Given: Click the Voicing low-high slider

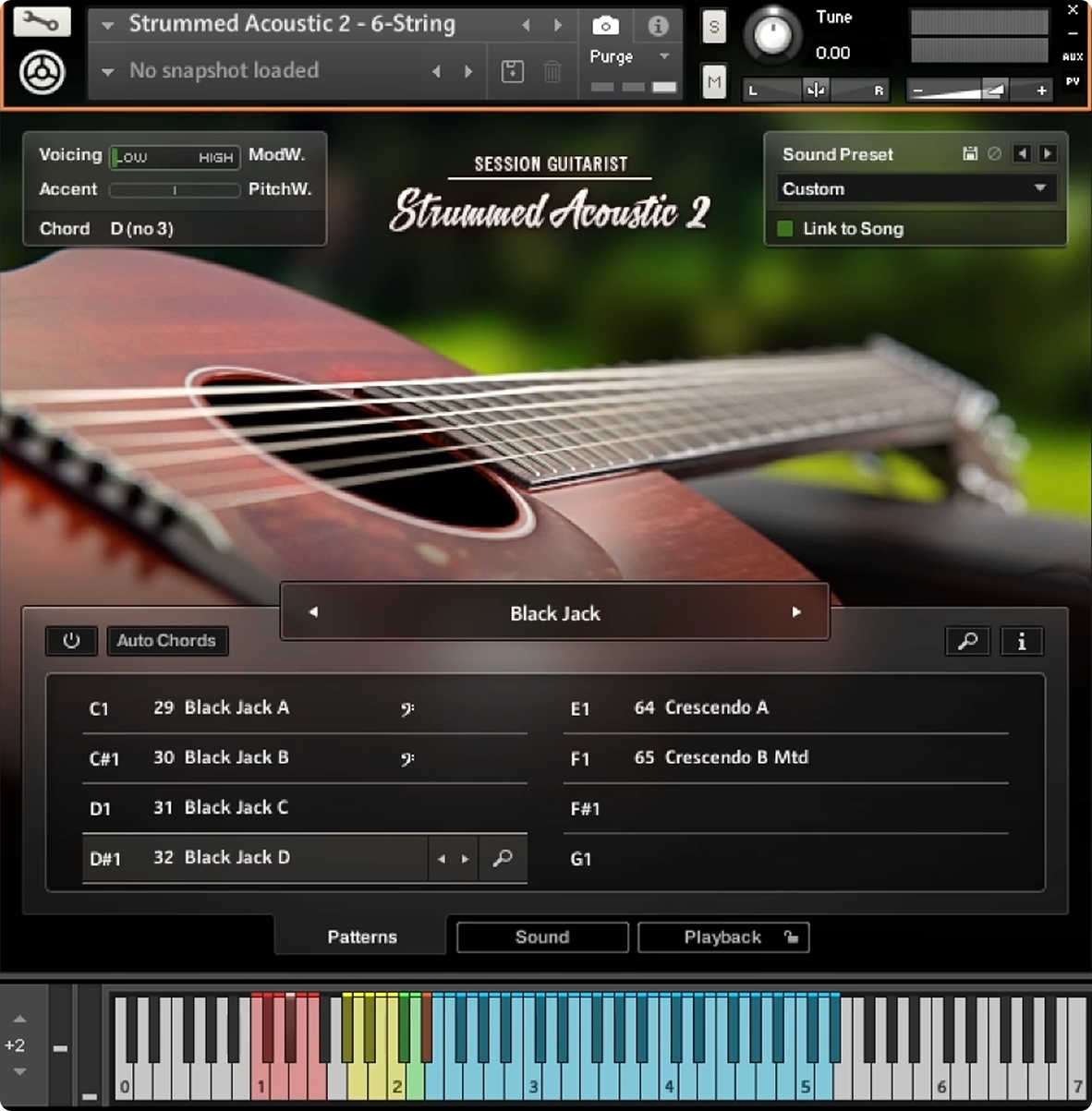Looking at the screenshot, I should click(175, 157).
